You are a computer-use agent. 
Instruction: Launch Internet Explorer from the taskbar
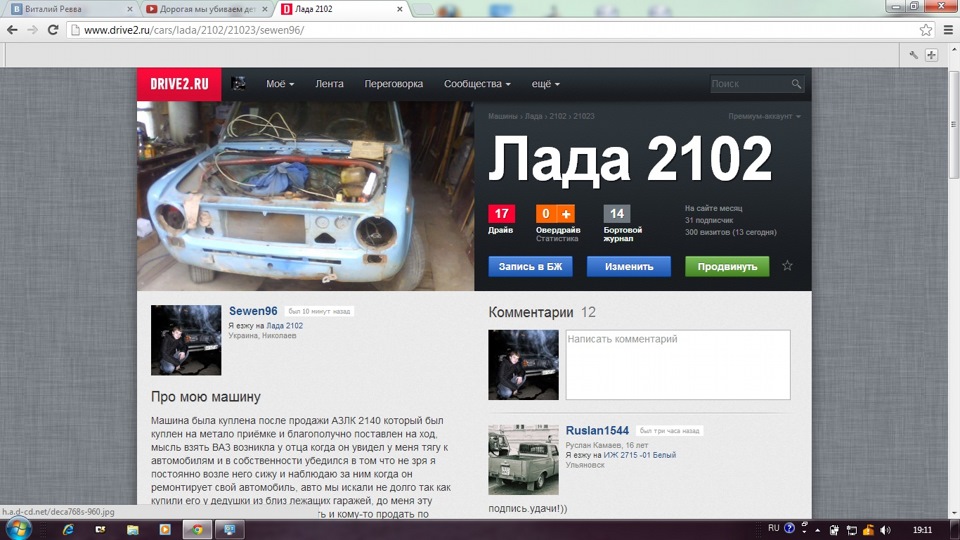coord(68,529)
